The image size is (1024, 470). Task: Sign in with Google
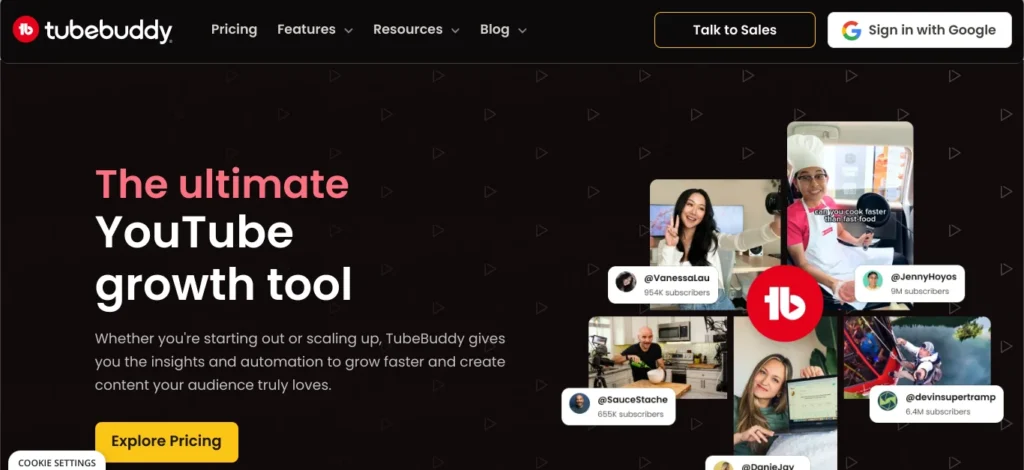[920, 30]
